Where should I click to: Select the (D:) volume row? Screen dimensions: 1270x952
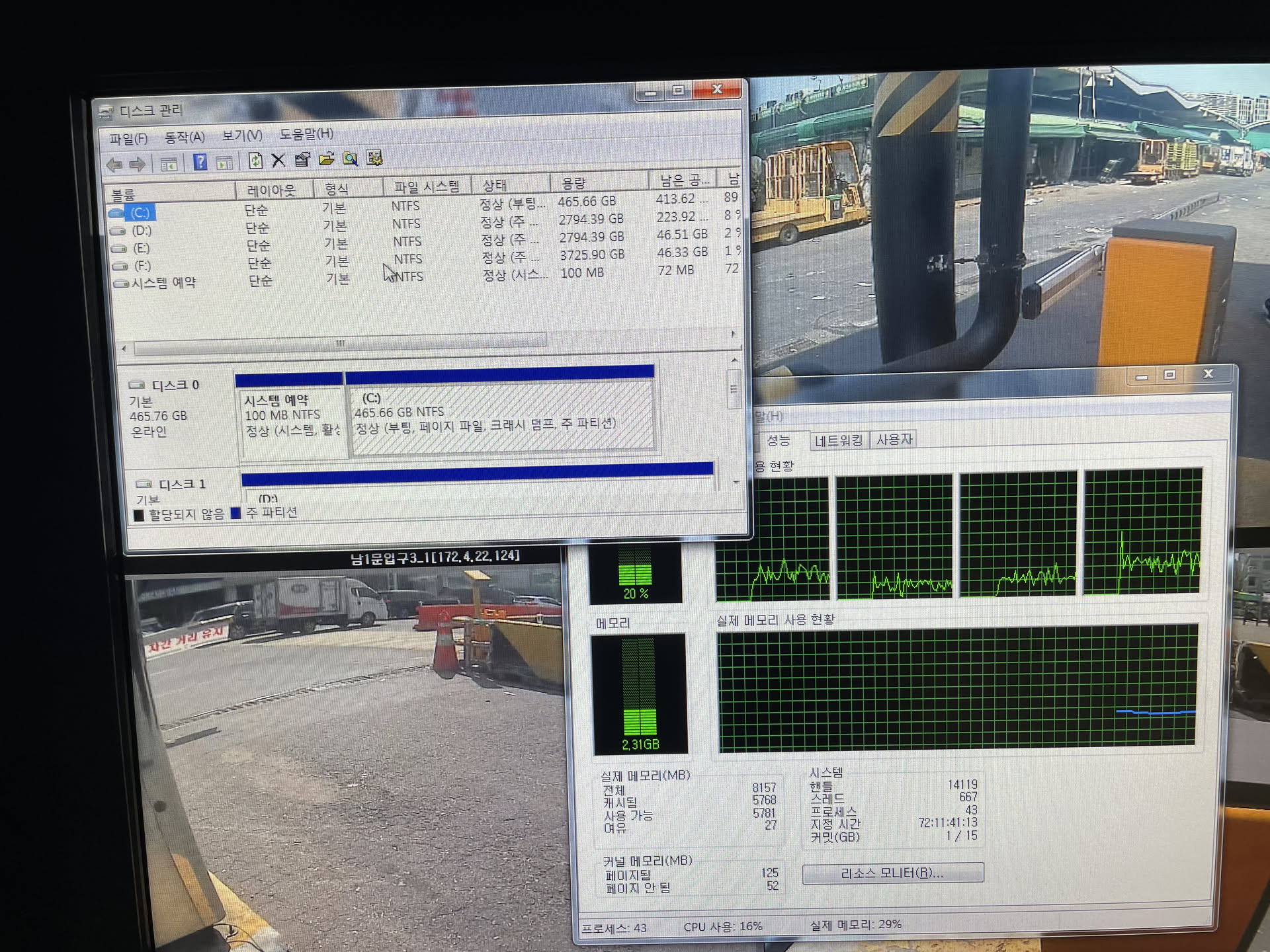(x=142, y=231)
